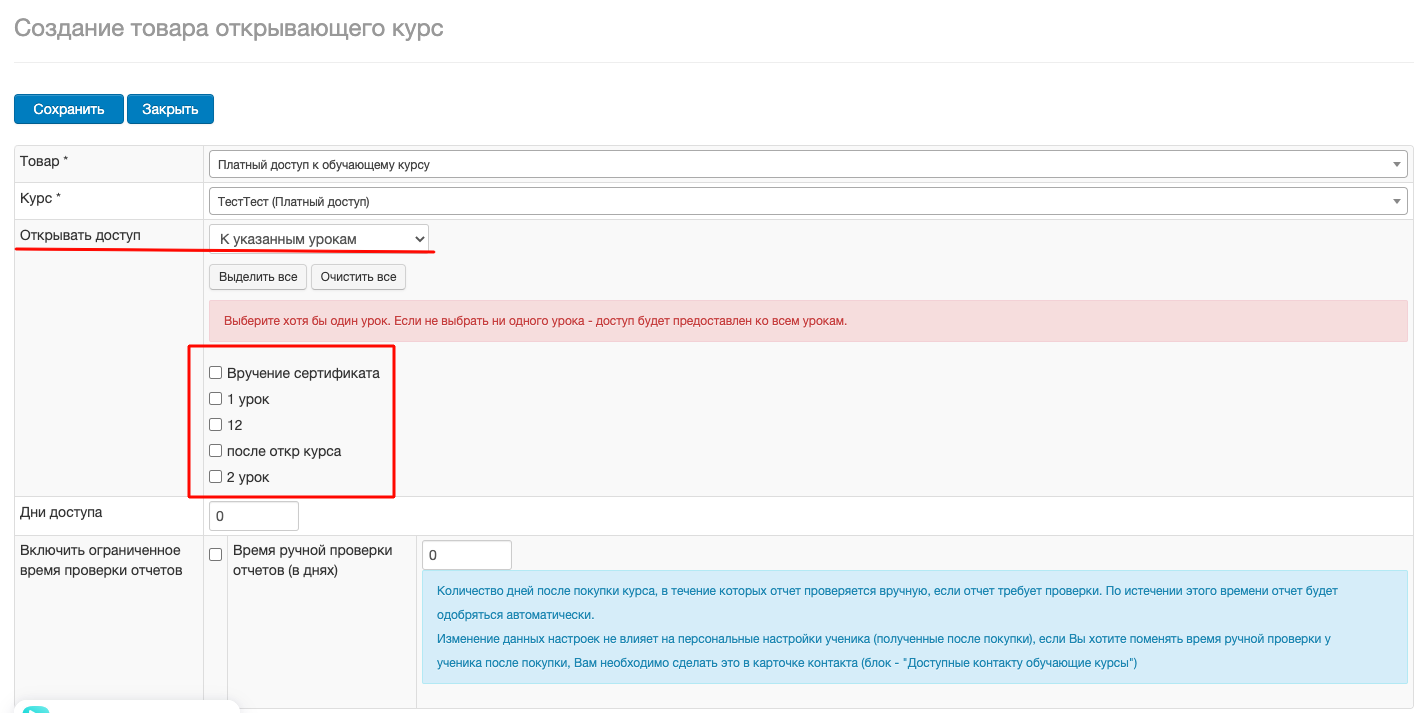Click the Закрыть button
Viewport: 1422px width, 713px height.
[x=170, y=109]
